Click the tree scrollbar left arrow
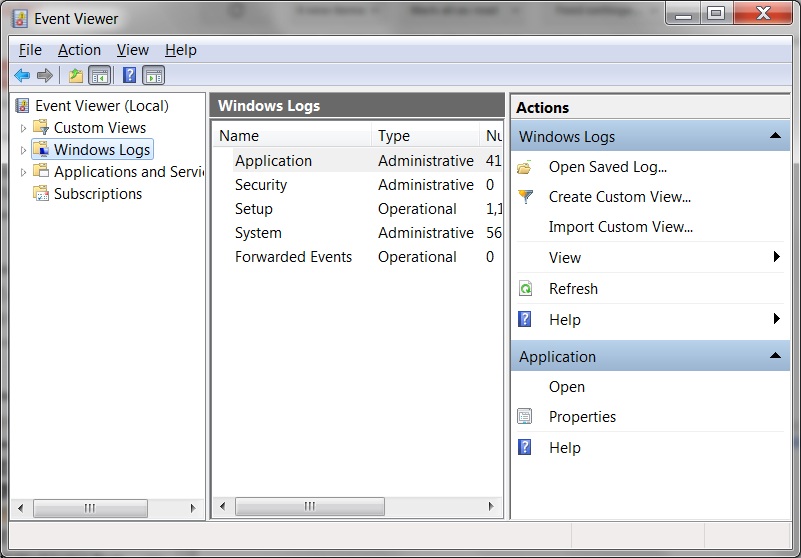Screen dimensions: 801x558 (20, 508)
